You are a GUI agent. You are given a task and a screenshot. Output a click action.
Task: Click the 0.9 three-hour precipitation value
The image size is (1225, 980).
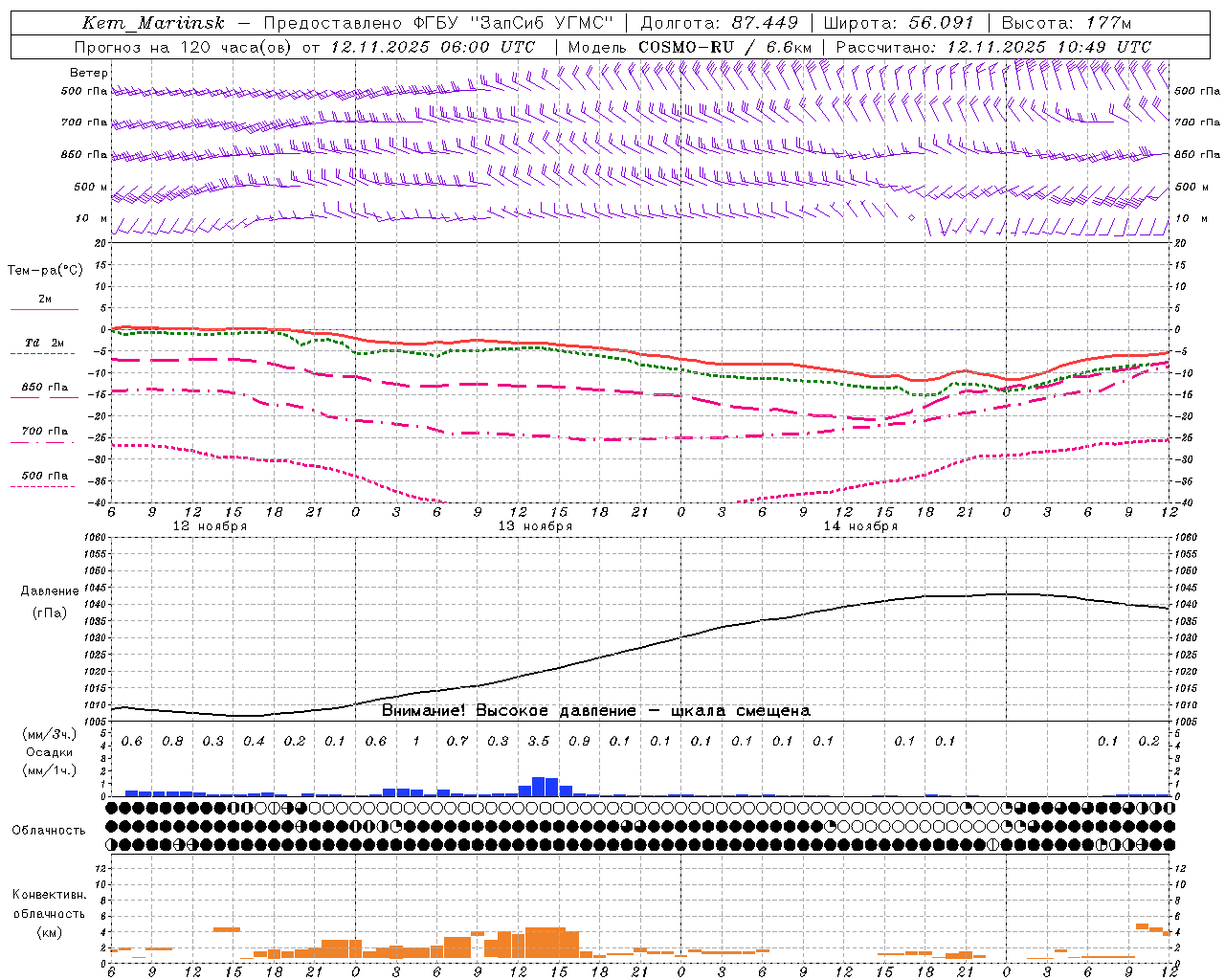click(x=579, y=742)
